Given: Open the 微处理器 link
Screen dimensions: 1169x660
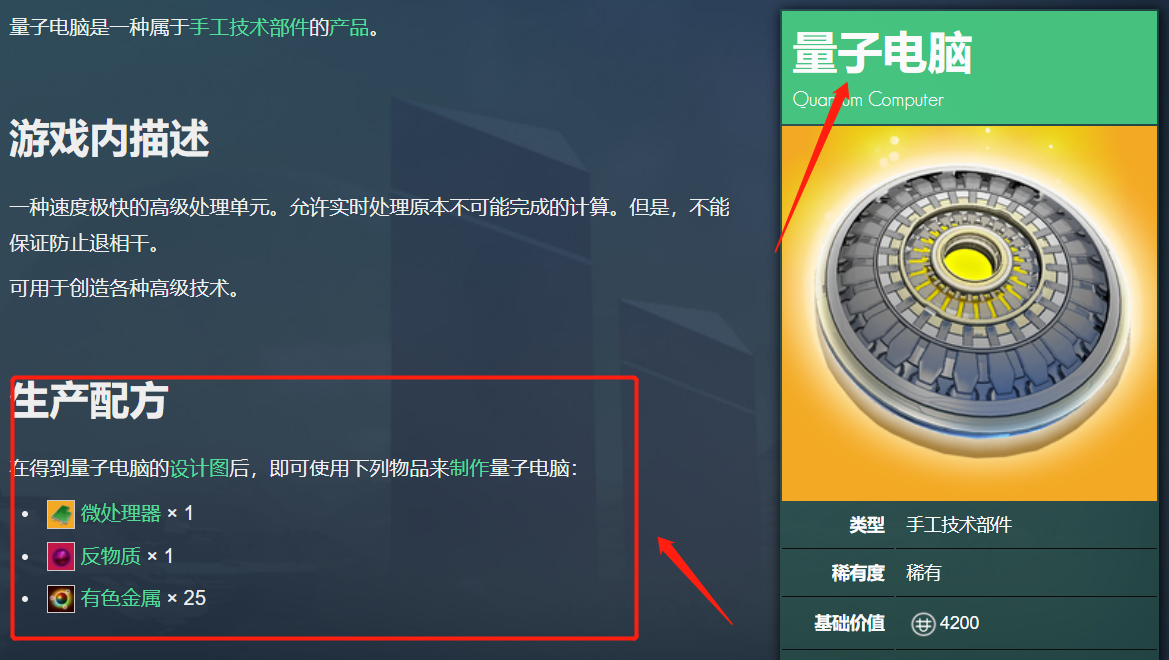Looking at the screenshot, I should [x=121, y=513].
